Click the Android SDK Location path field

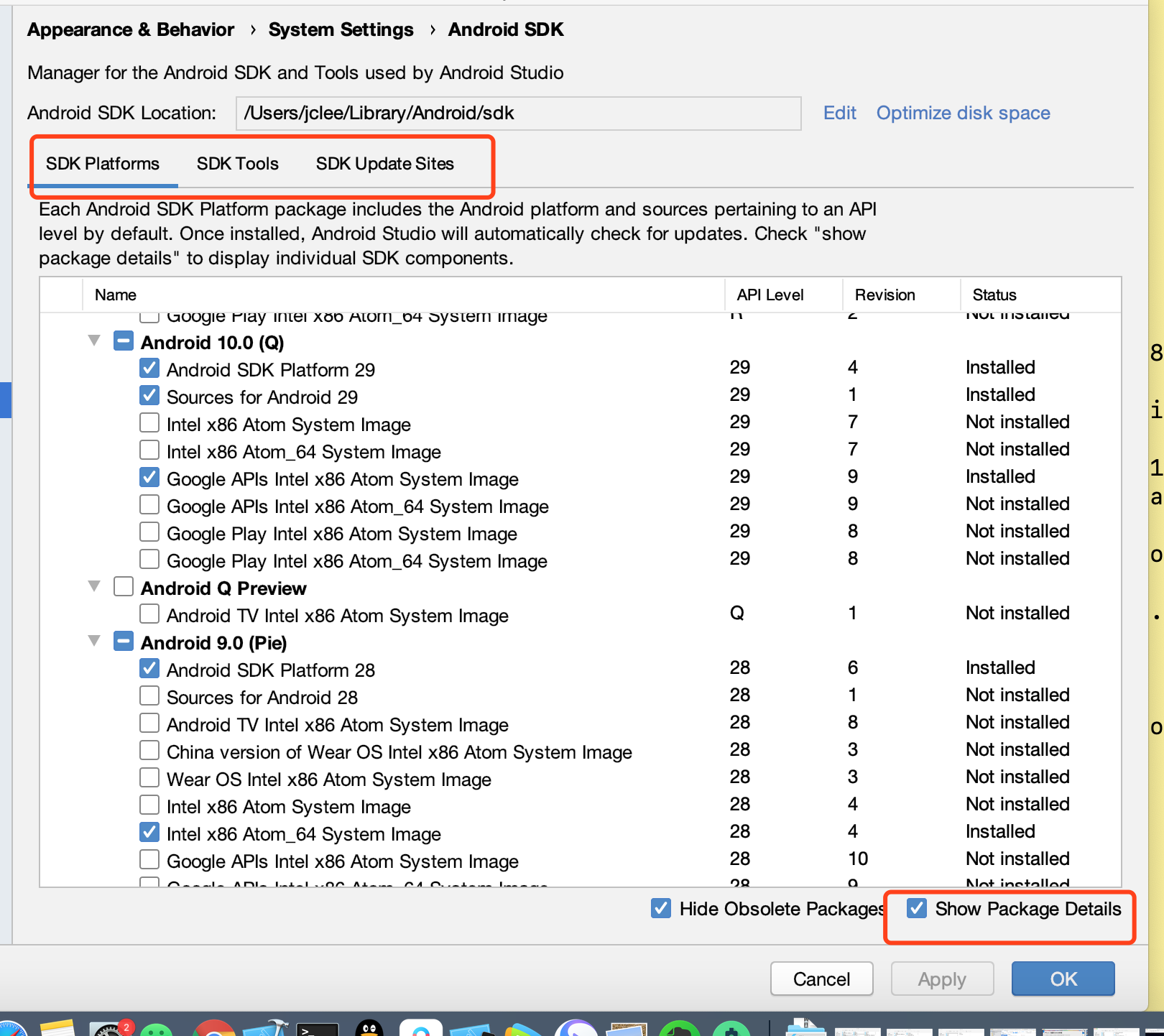tap(519, 114)
